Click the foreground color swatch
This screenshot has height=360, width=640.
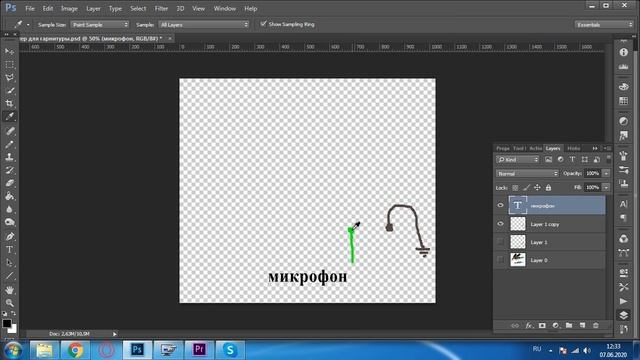click(7, 323)
